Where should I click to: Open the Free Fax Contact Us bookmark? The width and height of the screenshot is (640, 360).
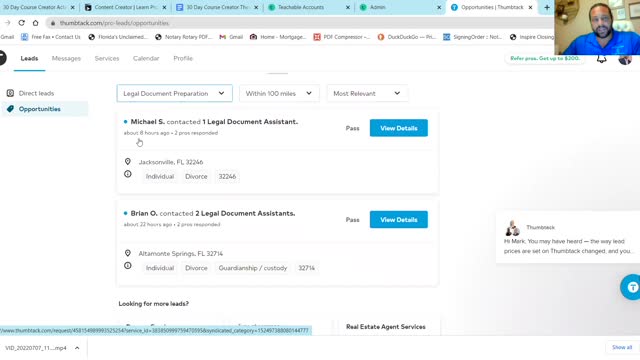click(51, 37)
